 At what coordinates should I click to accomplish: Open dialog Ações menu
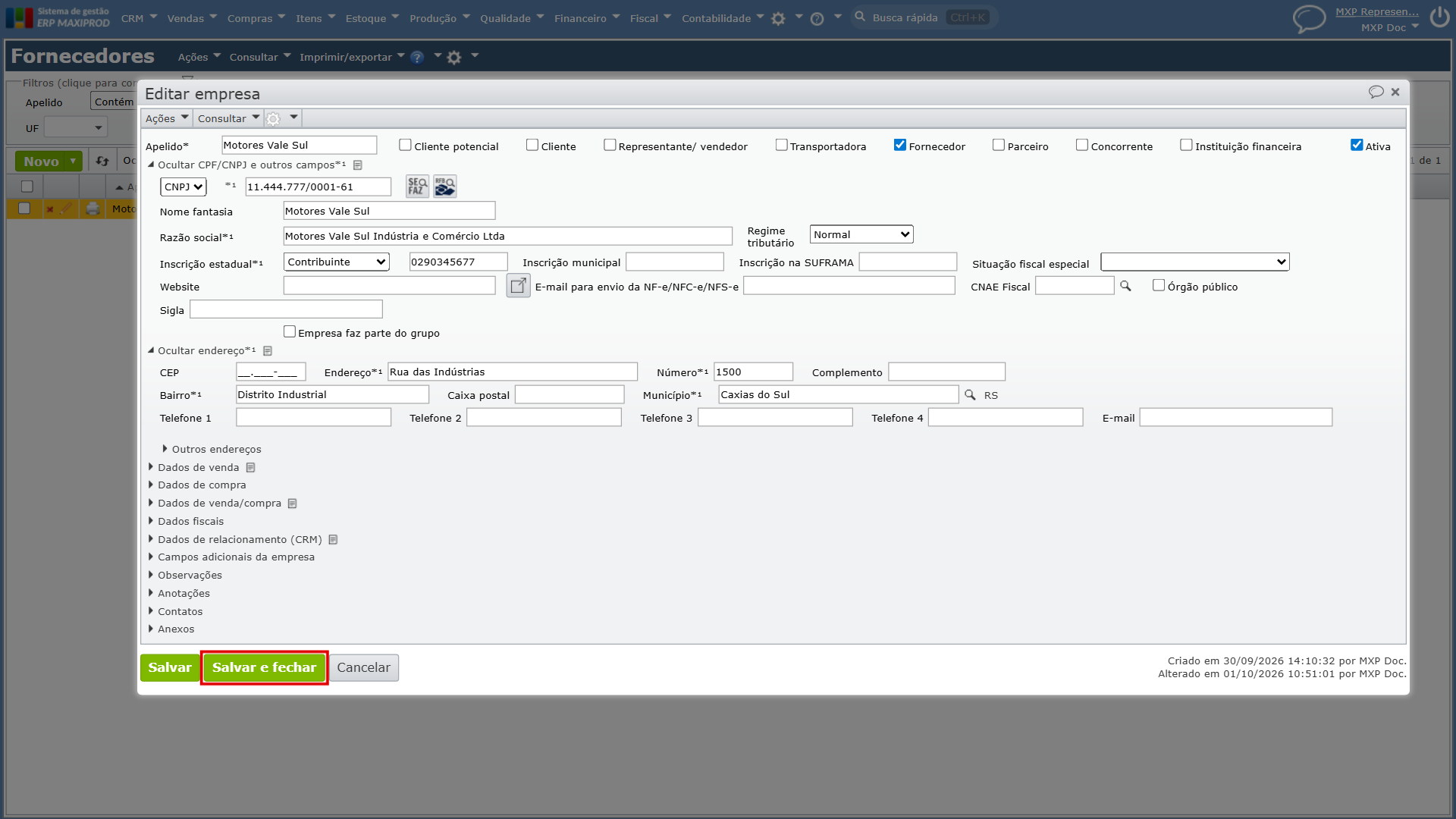click(167, 118)
